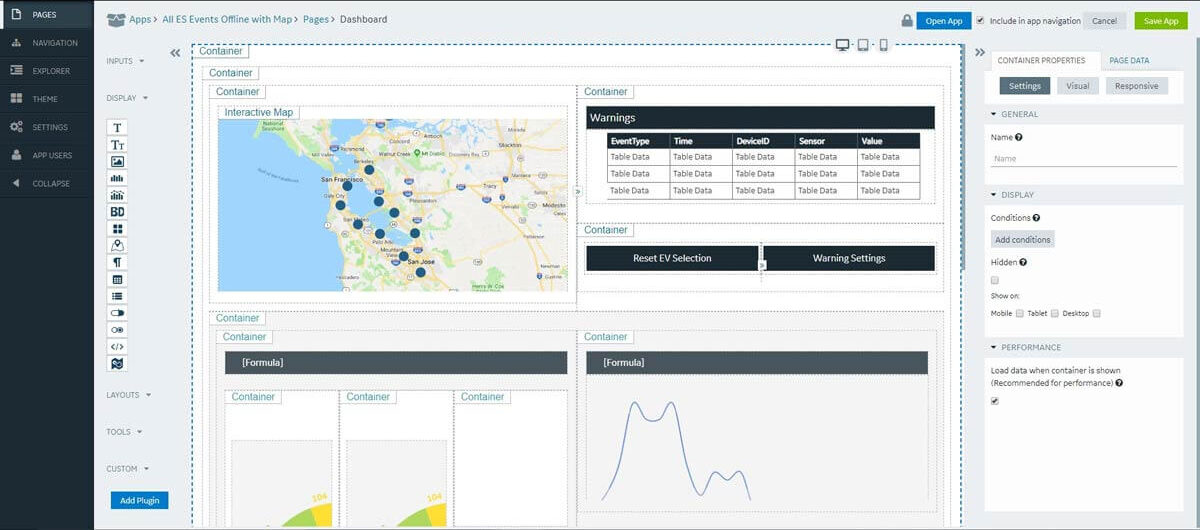Image resolution: width=1200 pixels, height=530 pixels.
Task: Show the Visual properties sub-tab
Action: click(x=1077, y=86)
